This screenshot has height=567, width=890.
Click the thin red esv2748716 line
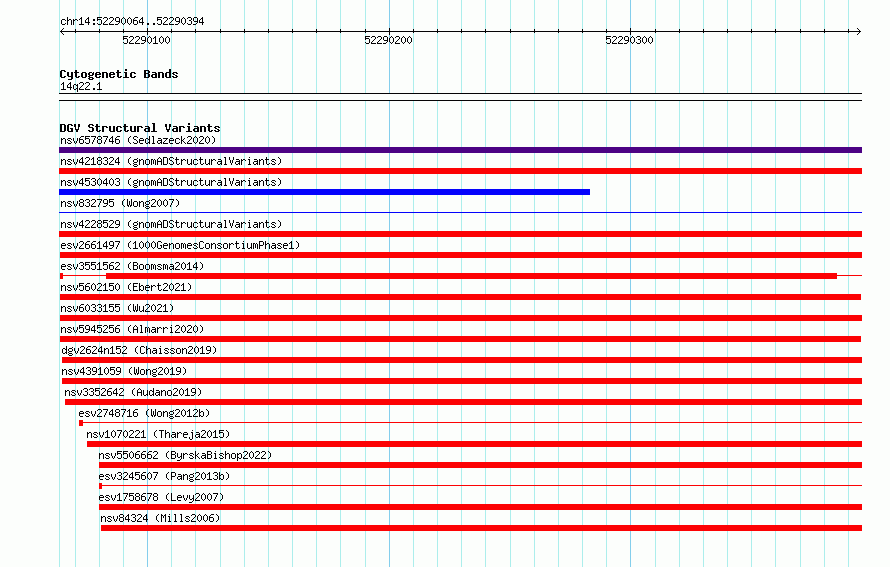[471, 423]
